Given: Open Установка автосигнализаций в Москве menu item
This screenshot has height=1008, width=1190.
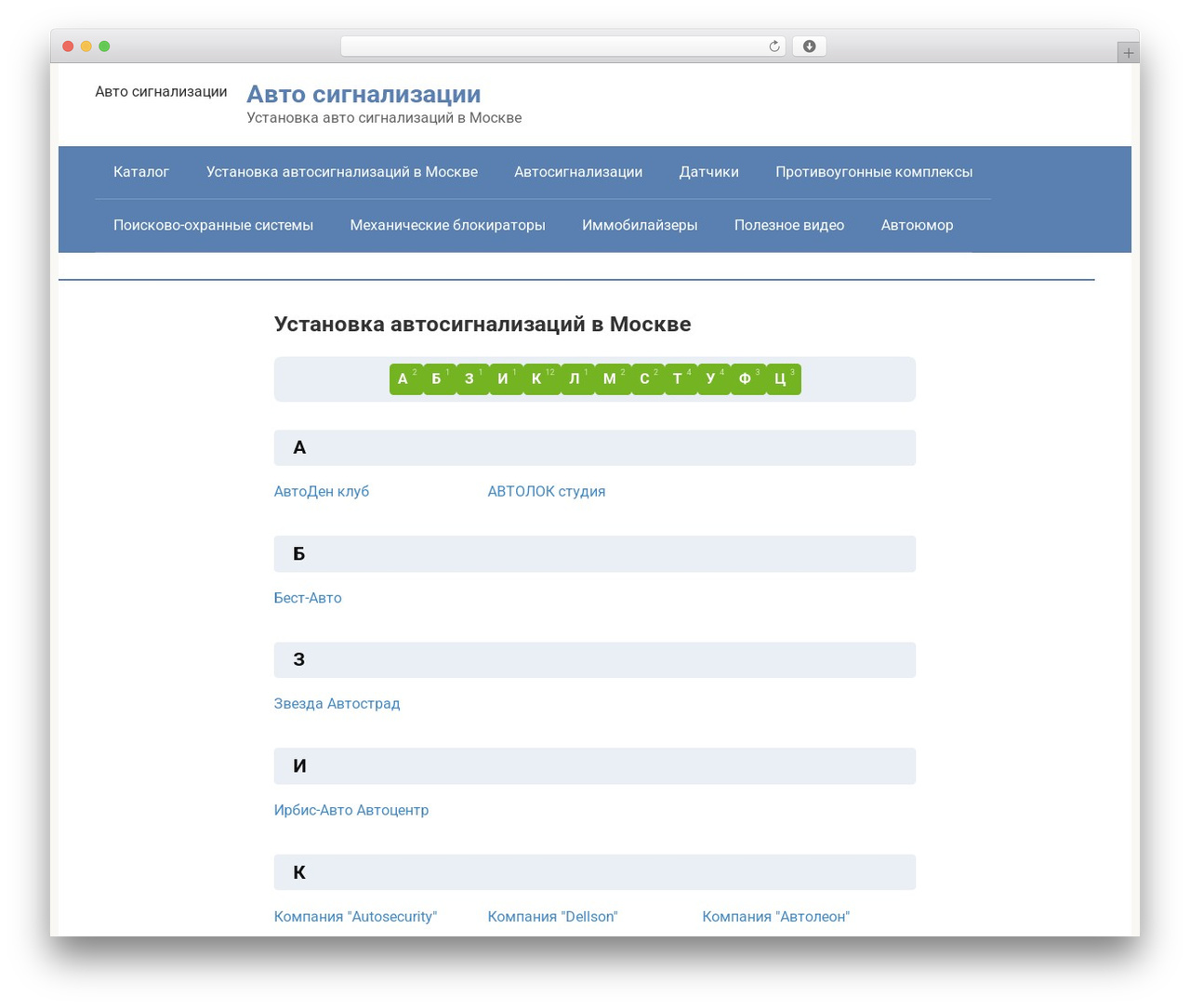Looking at the screenshot, I should (342, 172).
